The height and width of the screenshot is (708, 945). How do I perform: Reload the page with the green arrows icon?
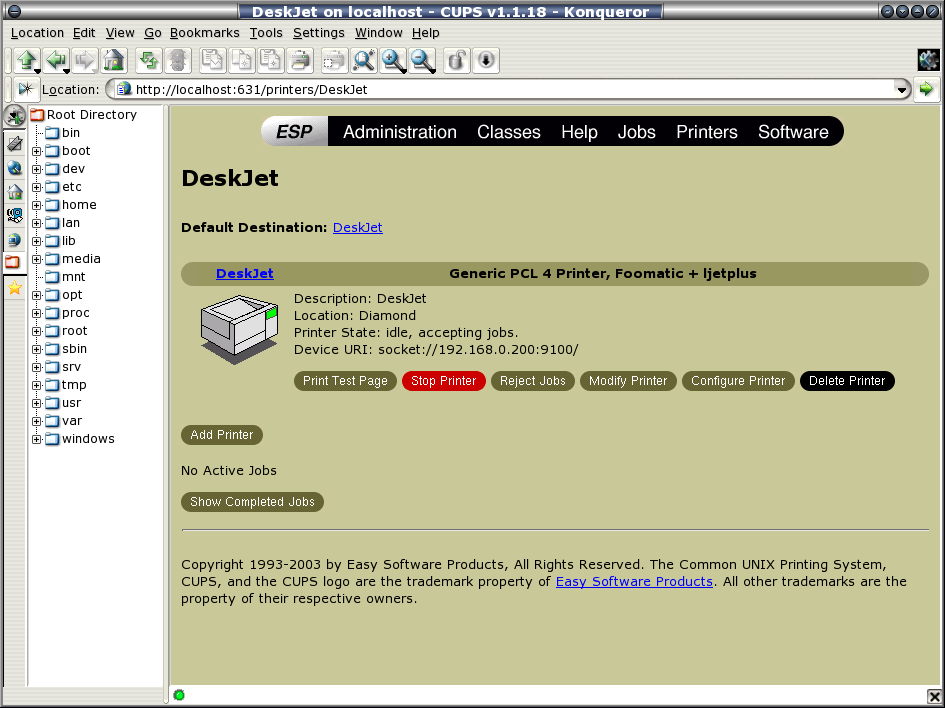click(148, 60)
